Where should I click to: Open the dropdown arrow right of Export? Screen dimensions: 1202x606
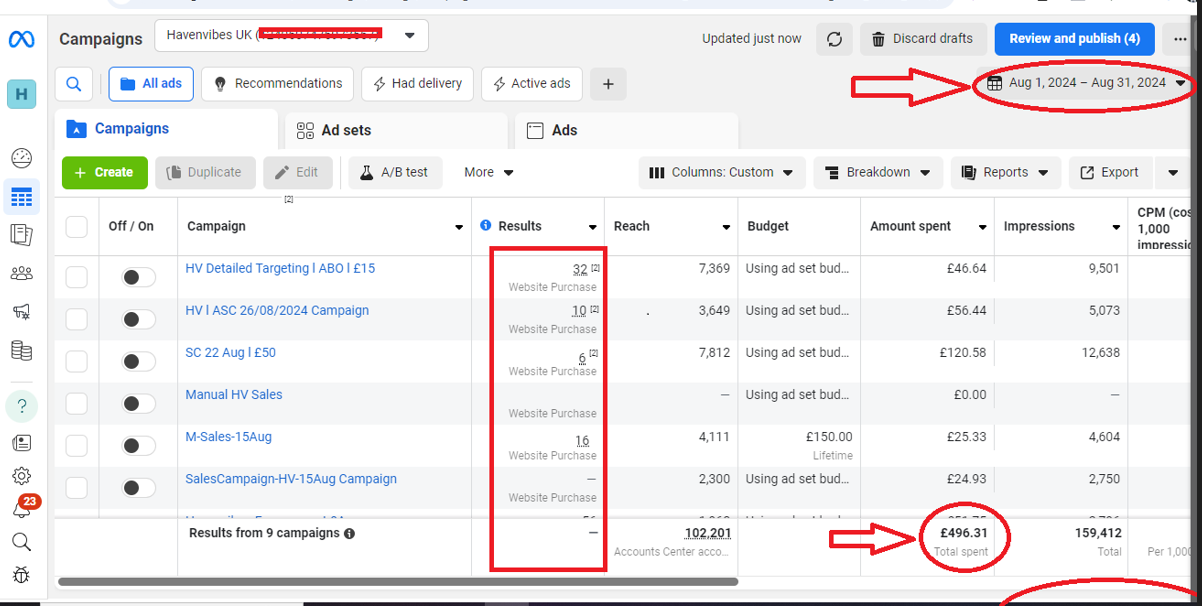pyautogui.click(x=1173, y=172)
